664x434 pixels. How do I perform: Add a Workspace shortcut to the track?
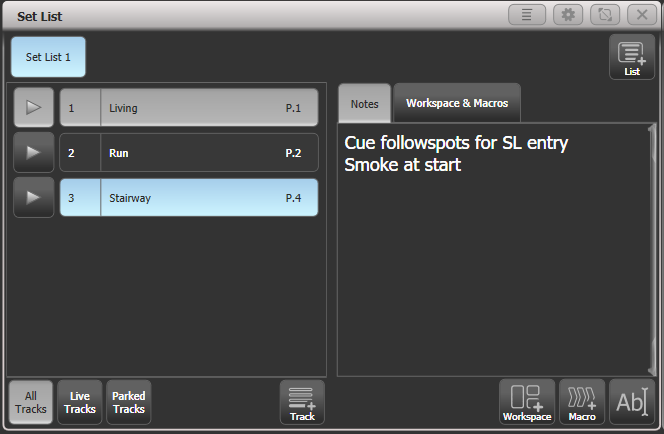526,402
